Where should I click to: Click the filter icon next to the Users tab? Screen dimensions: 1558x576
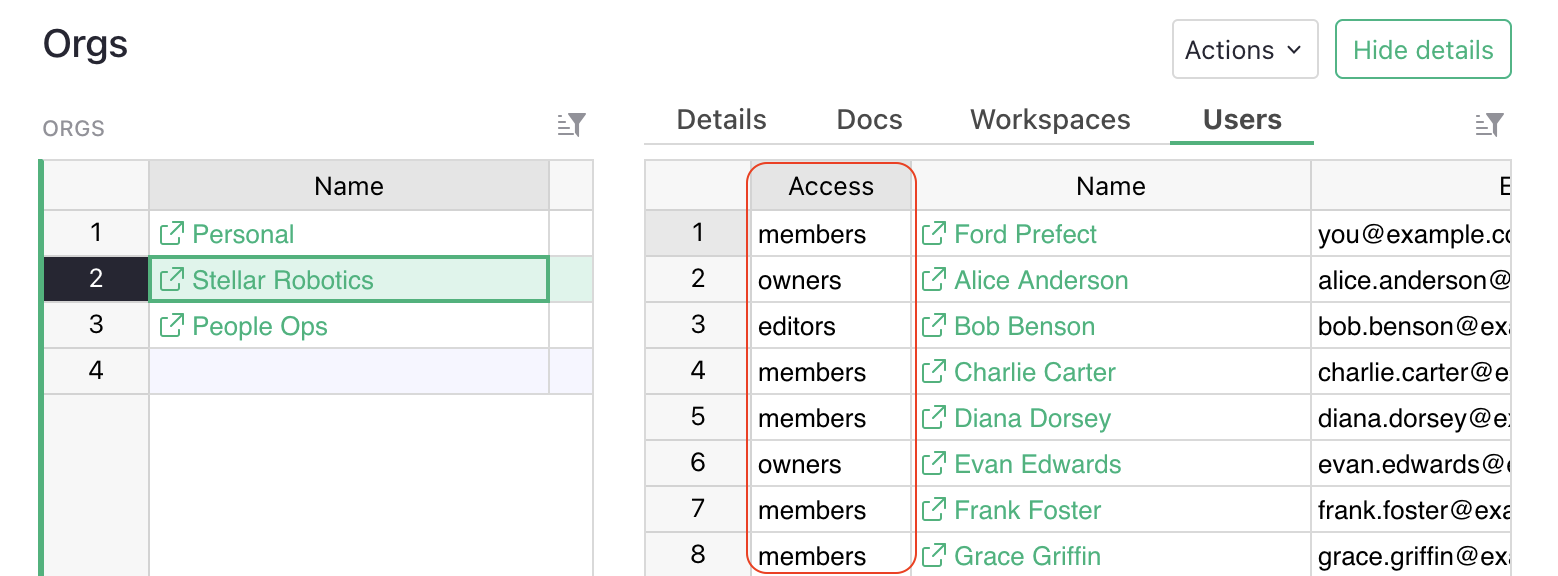tap(1488, 125)
